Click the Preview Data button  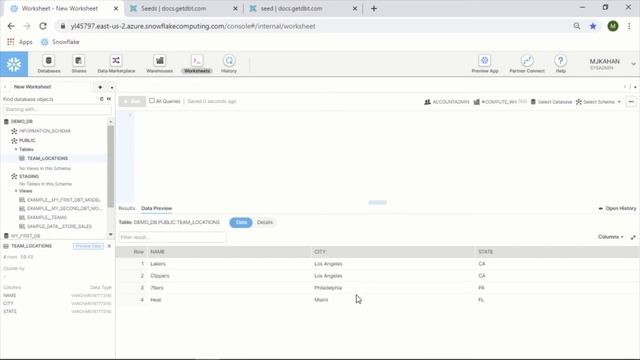point(88,246)
